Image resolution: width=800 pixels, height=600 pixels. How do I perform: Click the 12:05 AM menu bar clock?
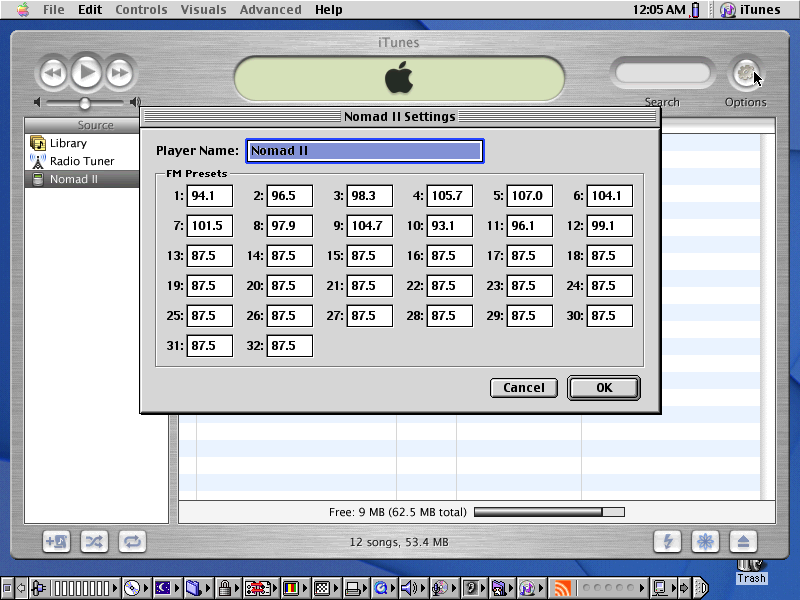(x=659, y=9)
